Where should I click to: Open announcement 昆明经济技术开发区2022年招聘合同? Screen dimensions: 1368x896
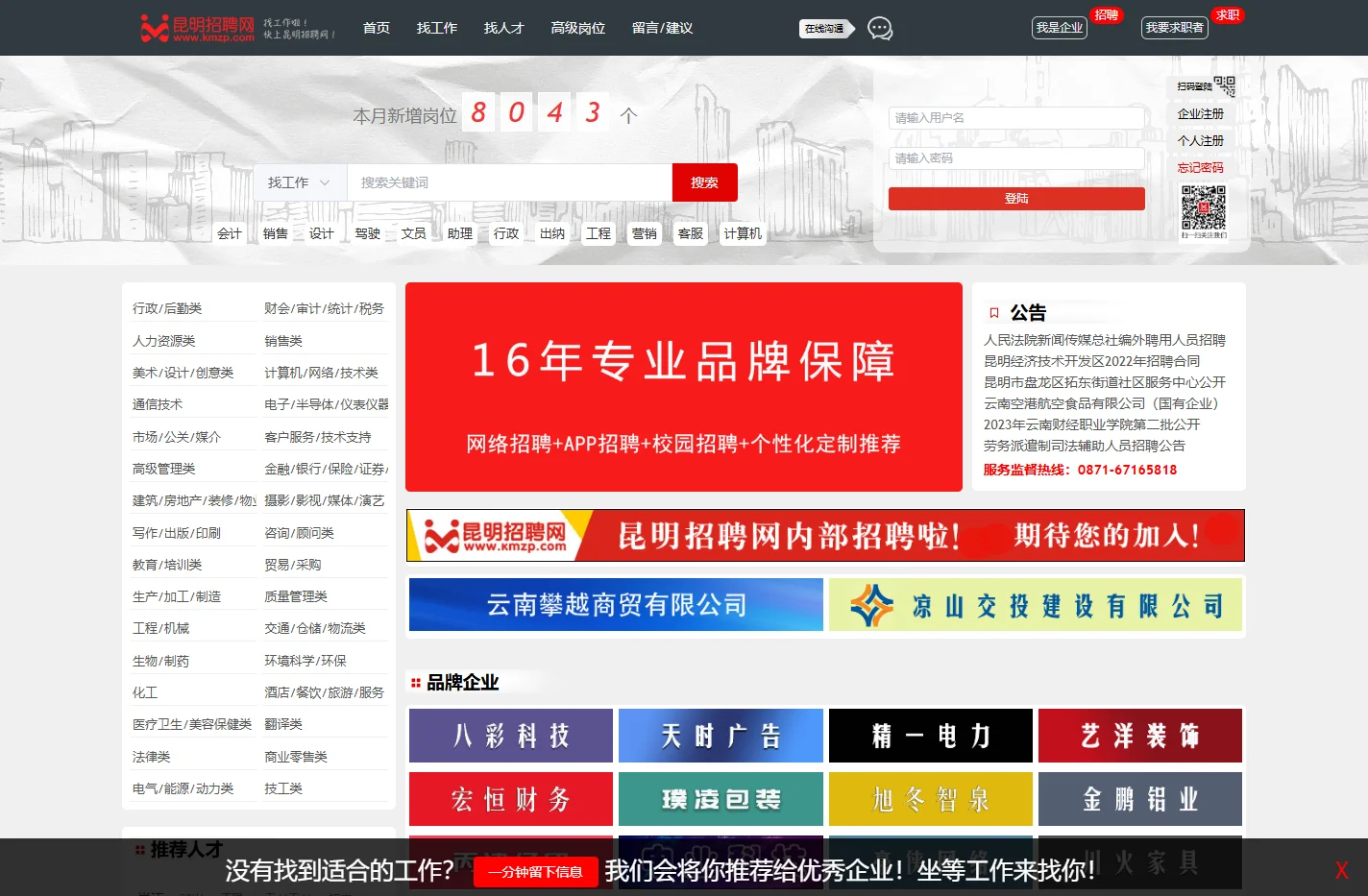coord(1092,361)
